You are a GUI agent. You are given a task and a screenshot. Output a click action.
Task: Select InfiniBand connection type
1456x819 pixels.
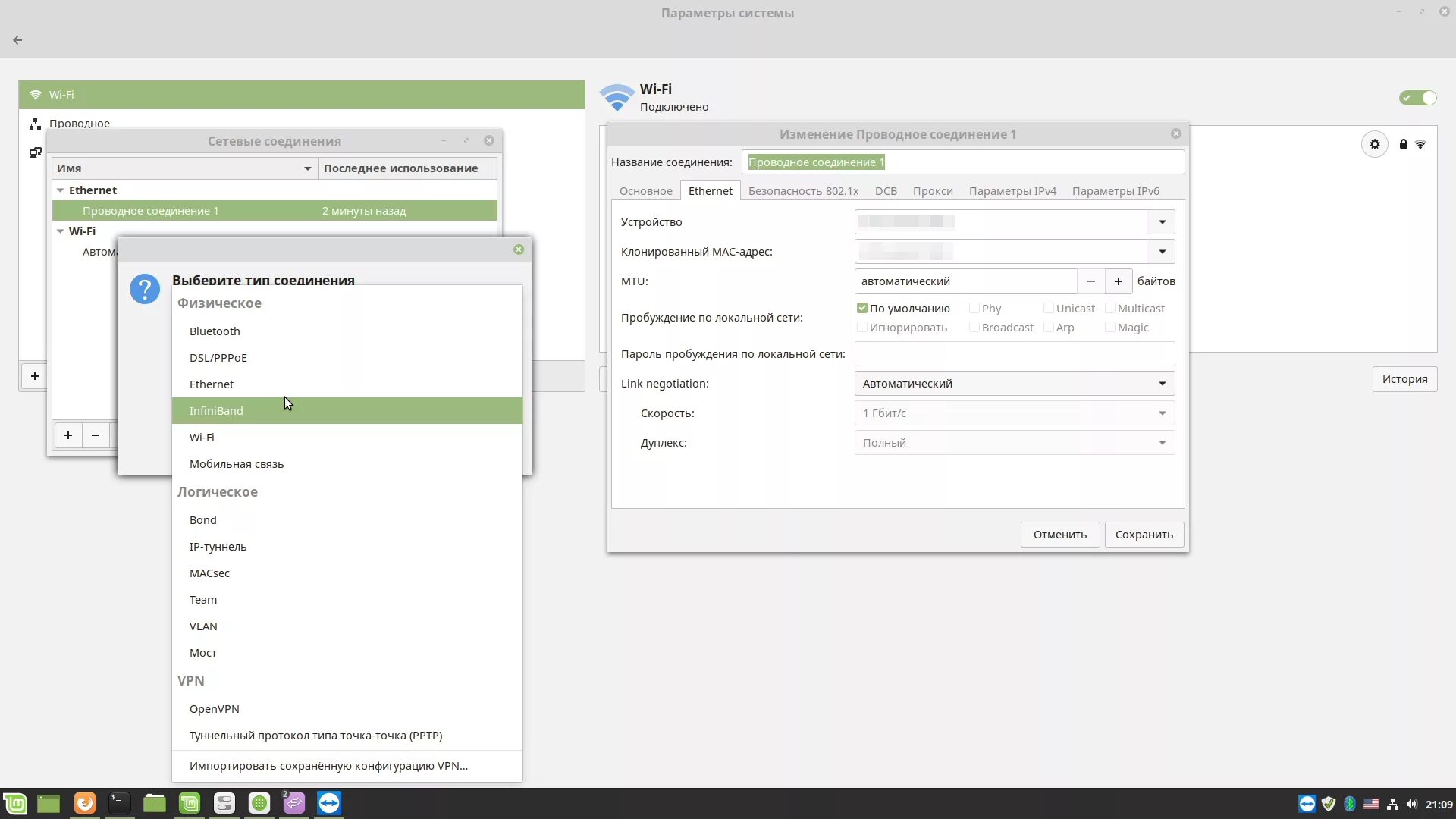coord(217,411)
